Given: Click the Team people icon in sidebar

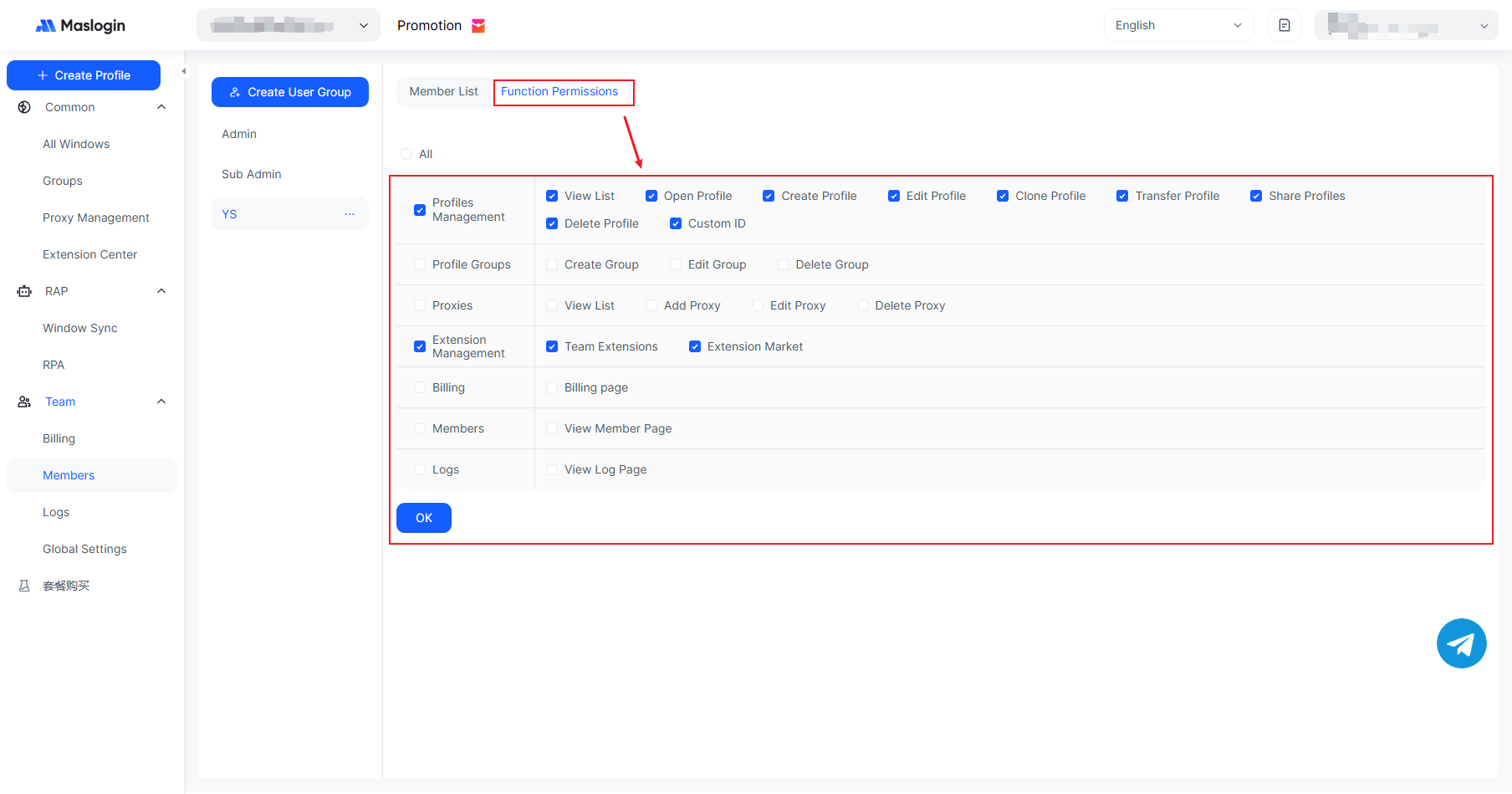Looking at the screenshot, I should 24,402.
